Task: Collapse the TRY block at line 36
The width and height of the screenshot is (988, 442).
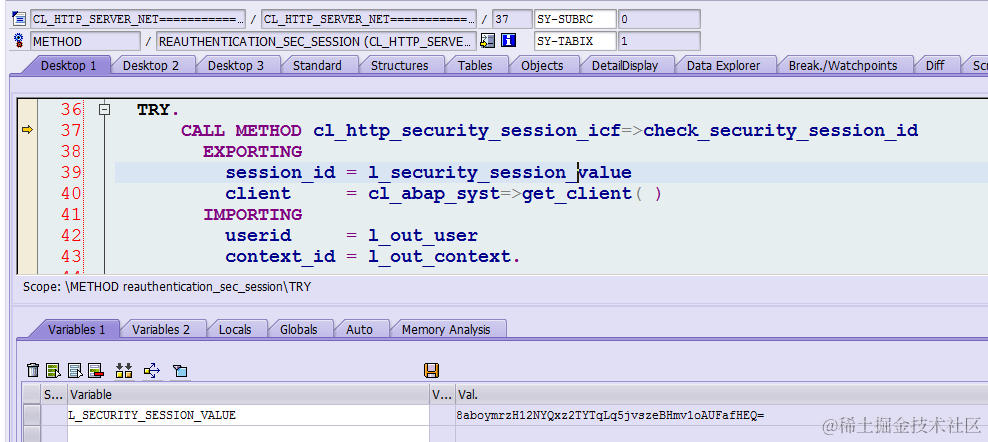Action: coord(105,109)
